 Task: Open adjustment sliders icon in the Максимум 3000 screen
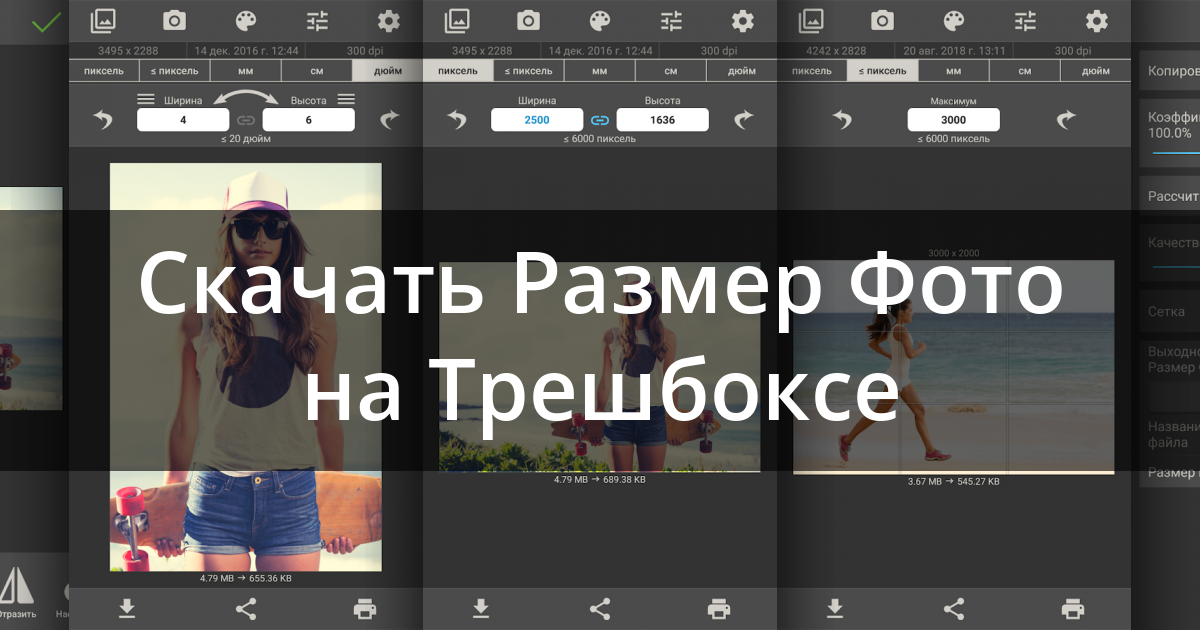[x=1025, y=20]
